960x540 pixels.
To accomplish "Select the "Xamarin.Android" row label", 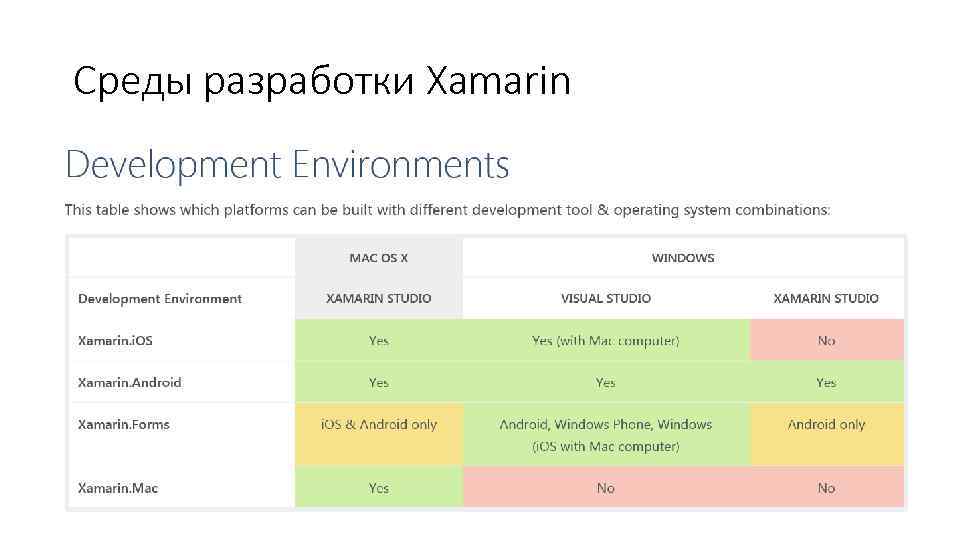I will tap(130, 383).
